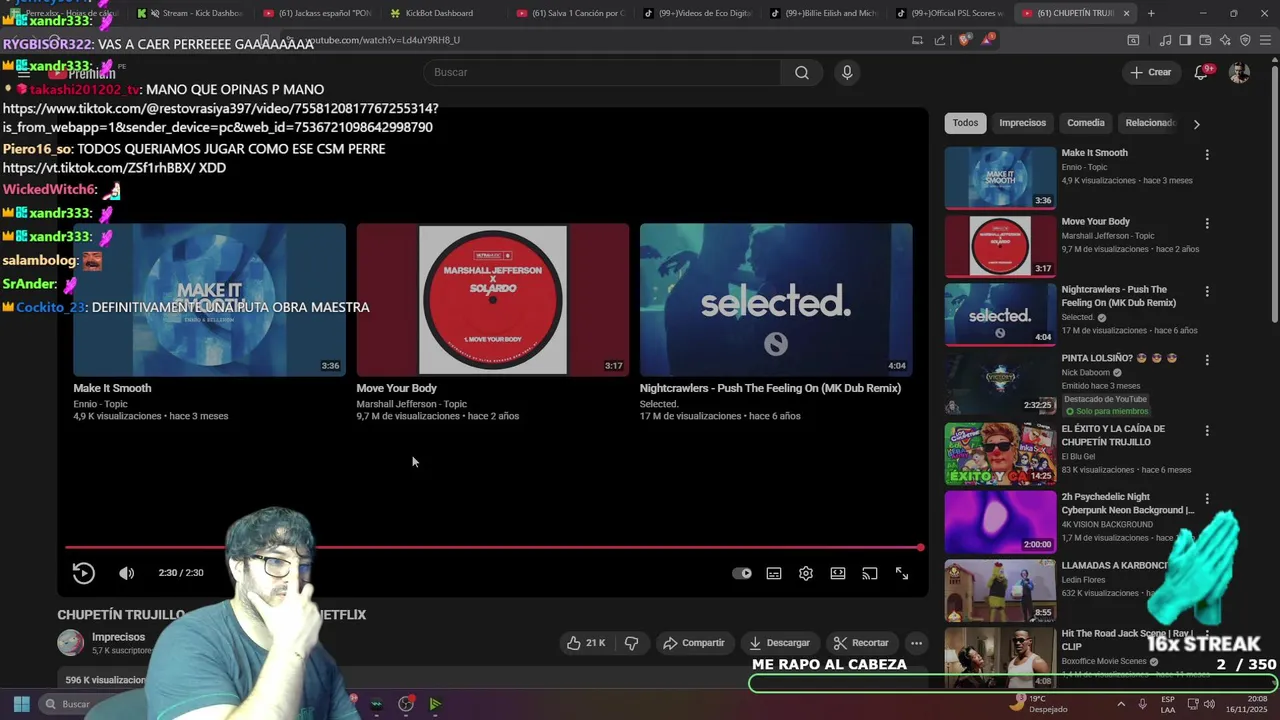1280x720 pixels.
Task: Open the sidebar EL ÉXITO Y LA CAÍDA thumbnail
Action: [1000, 453]
